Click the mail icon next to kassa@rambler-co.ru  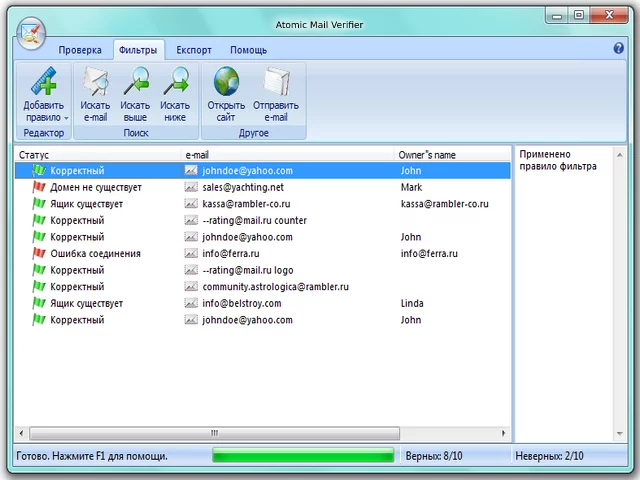pyautogui.click(x=191, y=204)
